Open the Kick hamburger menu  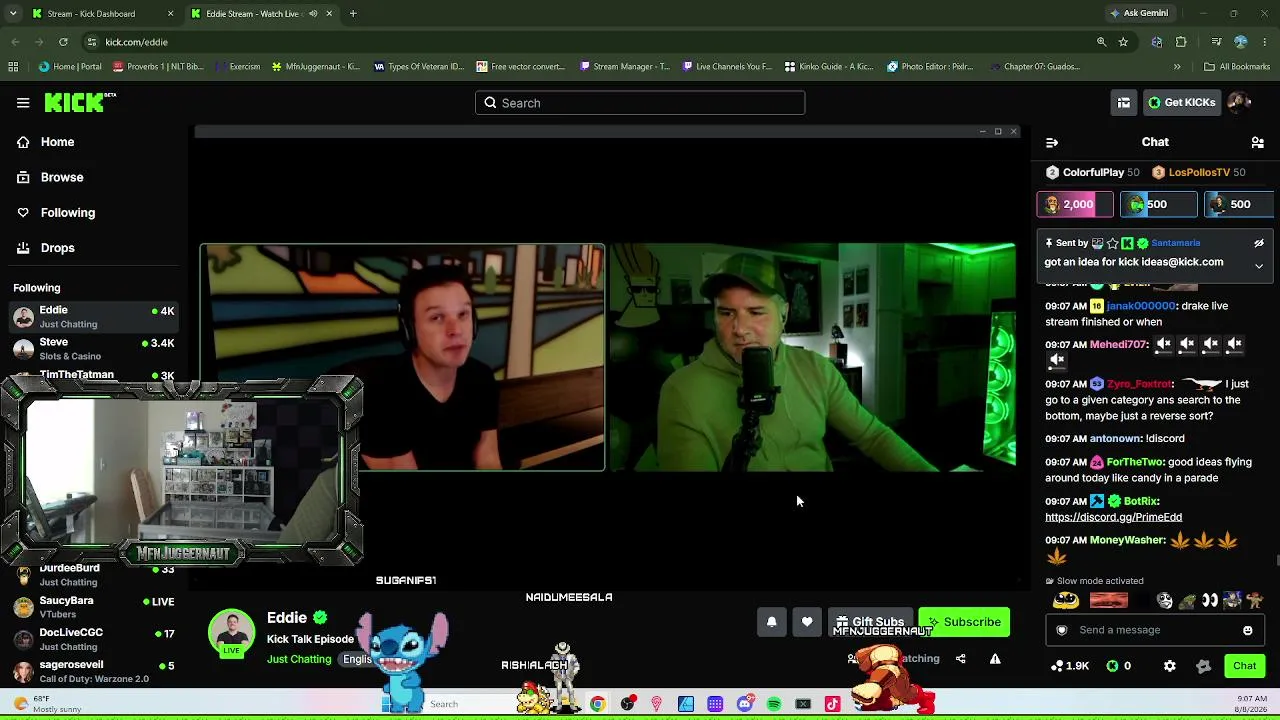(23, 103)
